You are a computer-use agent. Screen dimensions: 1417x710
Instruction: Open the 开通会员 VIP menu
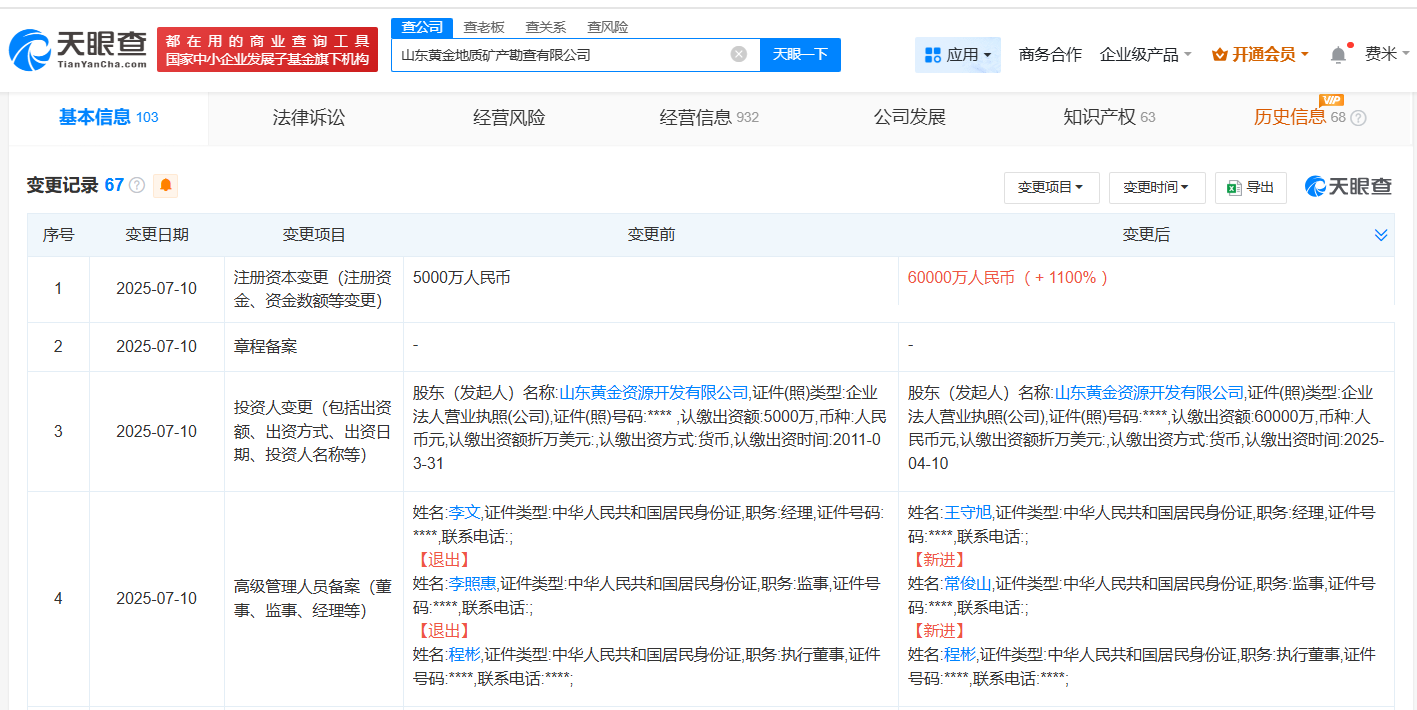pyautogui.click(x=1260, y=55)
